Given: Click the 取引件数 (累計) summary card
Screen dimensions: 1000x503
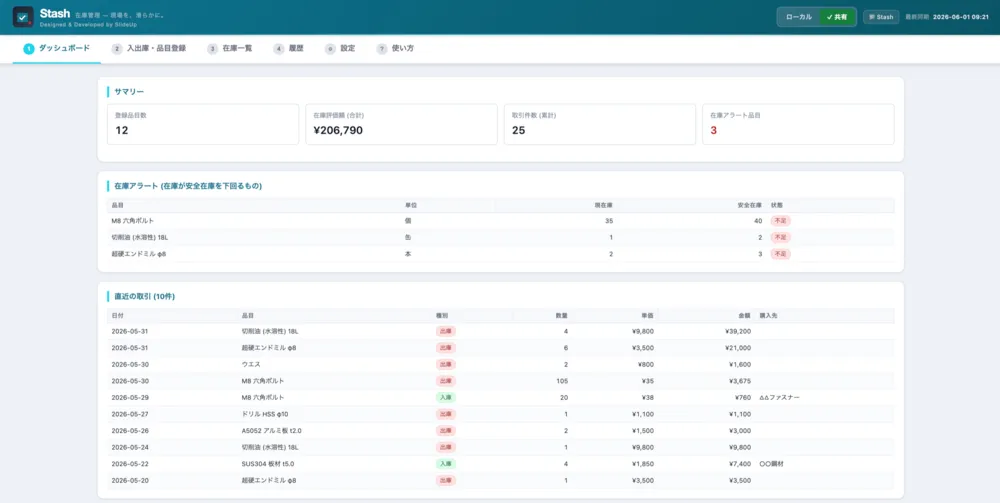Looking at the screenshot, I should [x=599, y=124].
